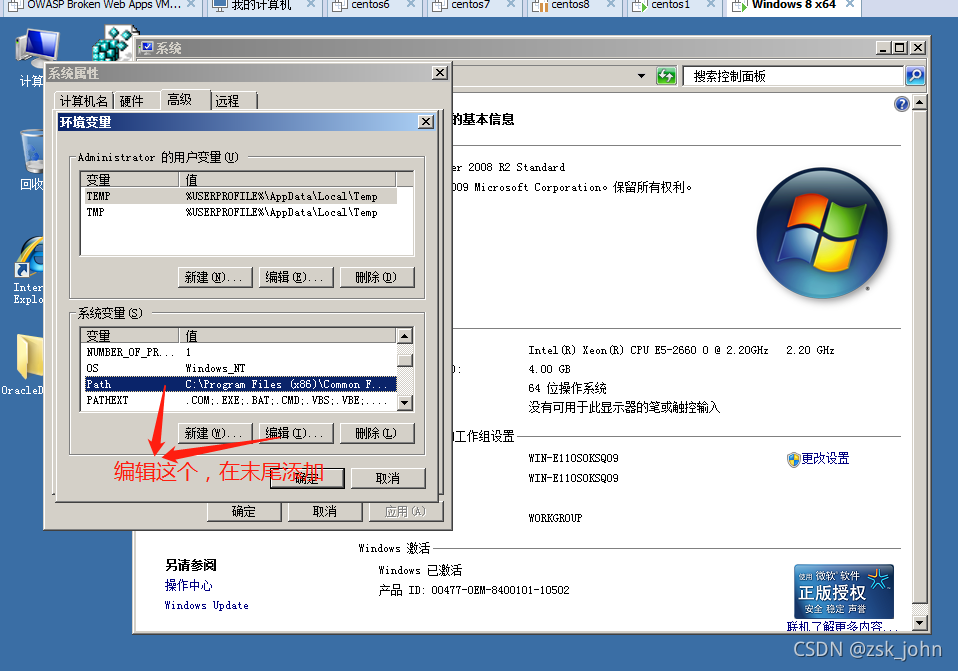Select the TEMP user variable row
Image resolution: width=958 pixels, height=671 pixels.
[x=241, y=196]
